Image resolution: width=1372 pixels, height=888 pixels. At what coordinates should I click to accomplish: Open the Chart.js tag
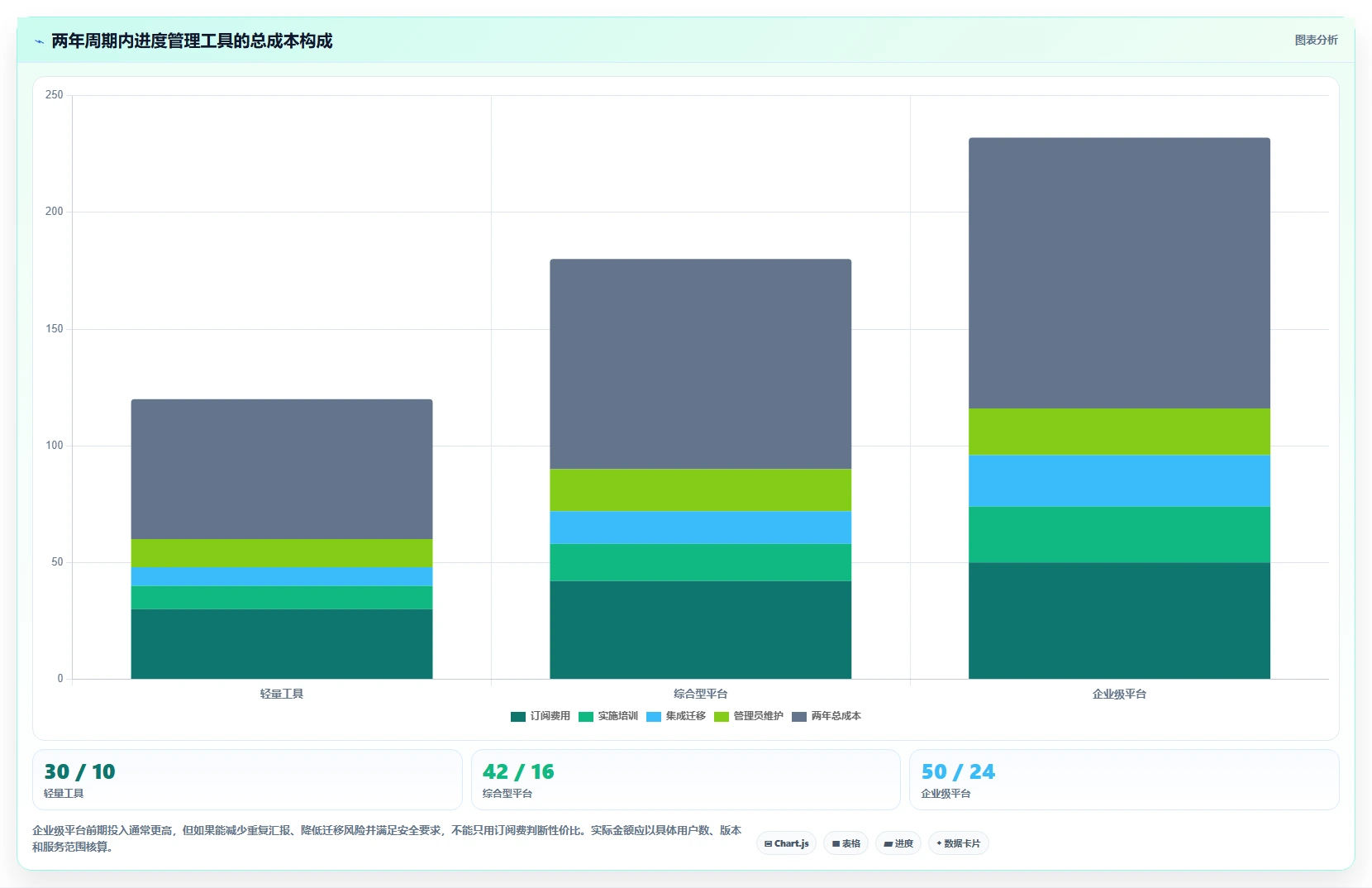[x=787, y=843]
